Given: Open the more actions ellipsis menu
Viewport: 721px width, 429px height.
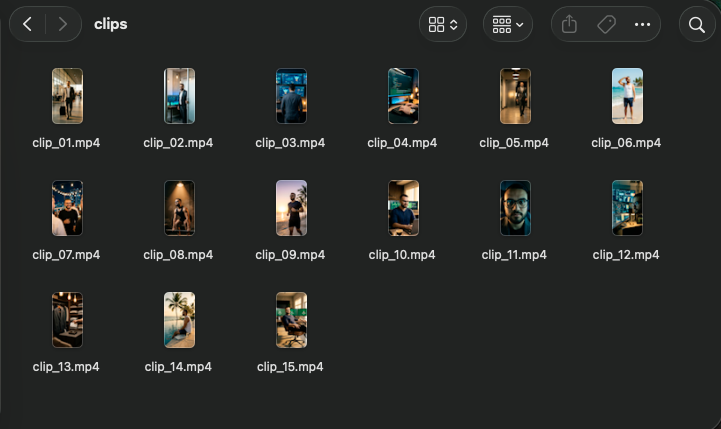Looking at the screenshot, I should (x=642, y=24).
